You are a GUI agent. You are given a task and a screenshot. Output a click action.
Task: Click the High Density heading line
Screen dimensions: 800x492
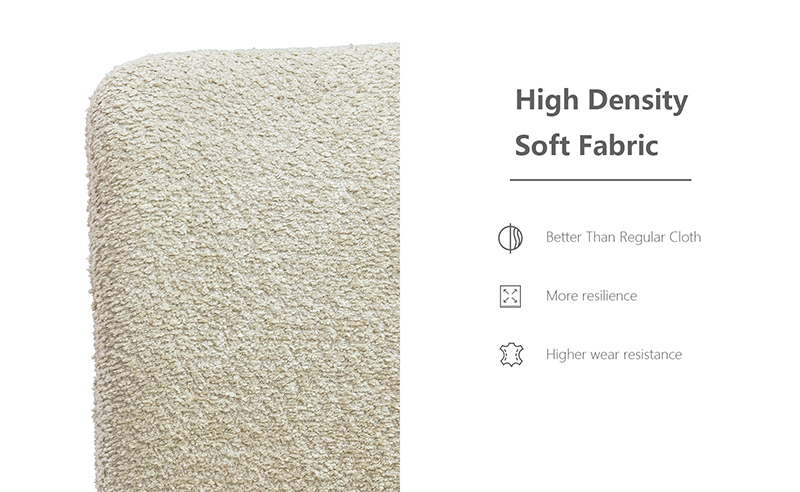click(602, 101)
